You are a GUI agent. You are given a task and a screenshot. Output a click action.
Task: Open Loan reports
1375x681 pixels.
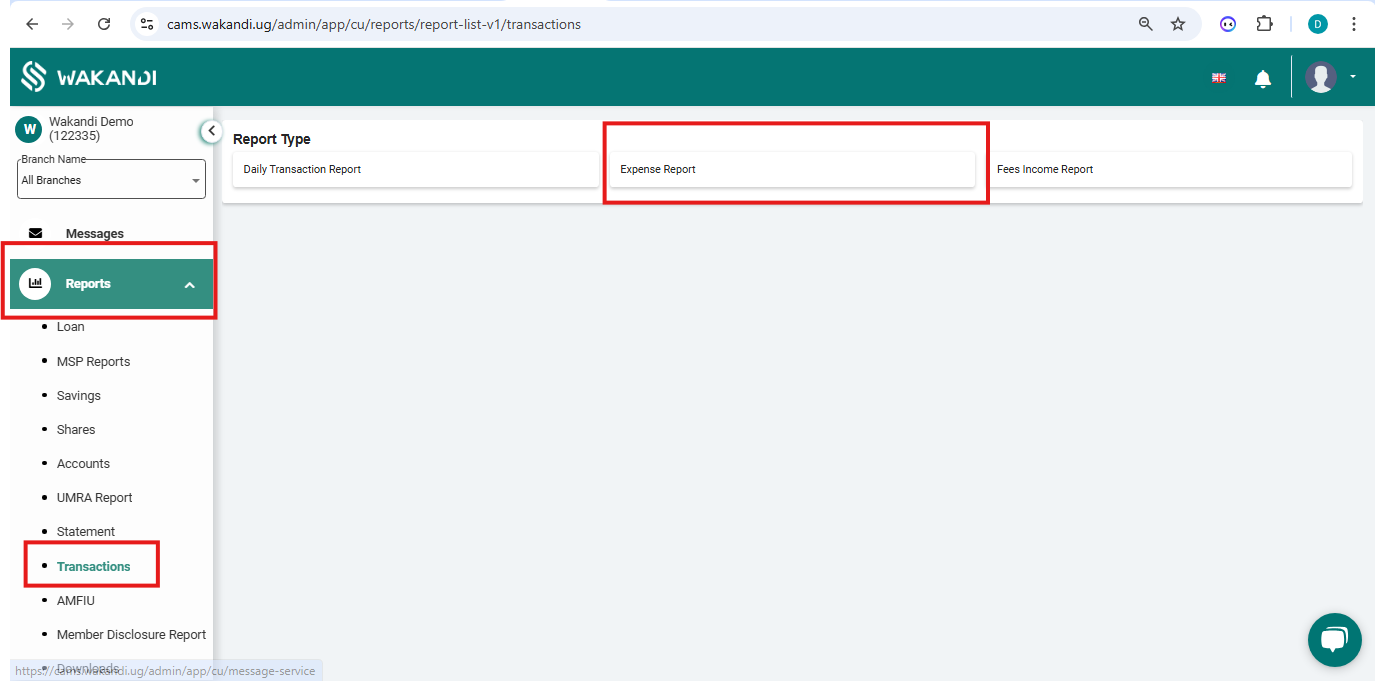point(70,327)
